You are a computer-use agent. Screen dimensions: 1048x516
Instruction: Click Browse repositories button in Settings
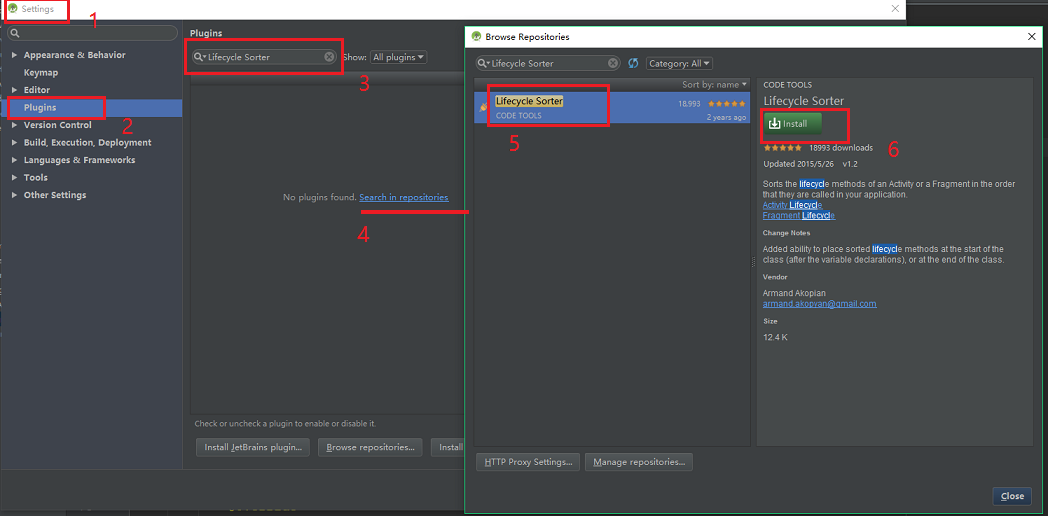tap(370, 447)
